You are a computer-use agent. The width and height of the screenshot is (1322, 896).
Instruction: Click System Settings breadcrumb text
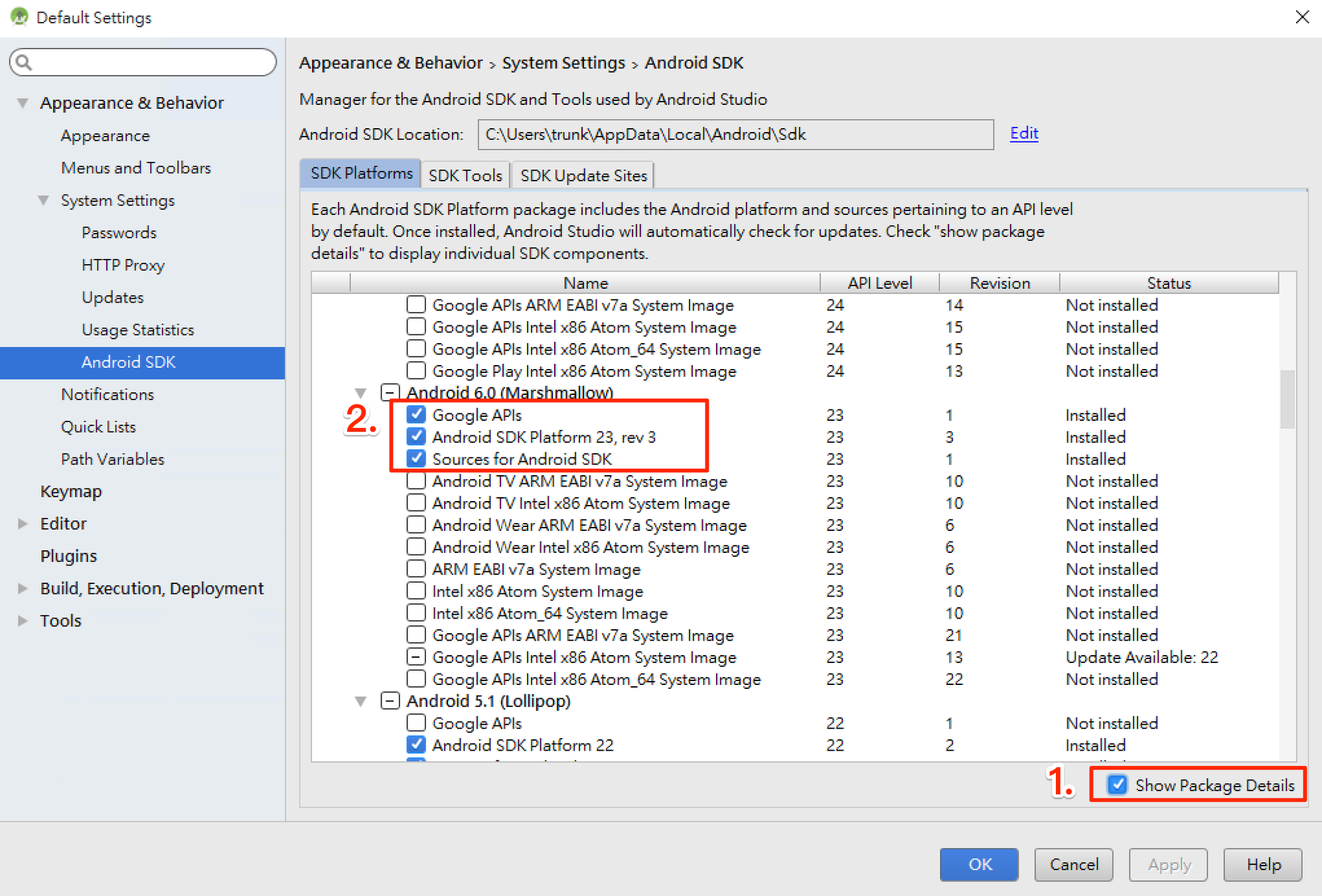563,63
